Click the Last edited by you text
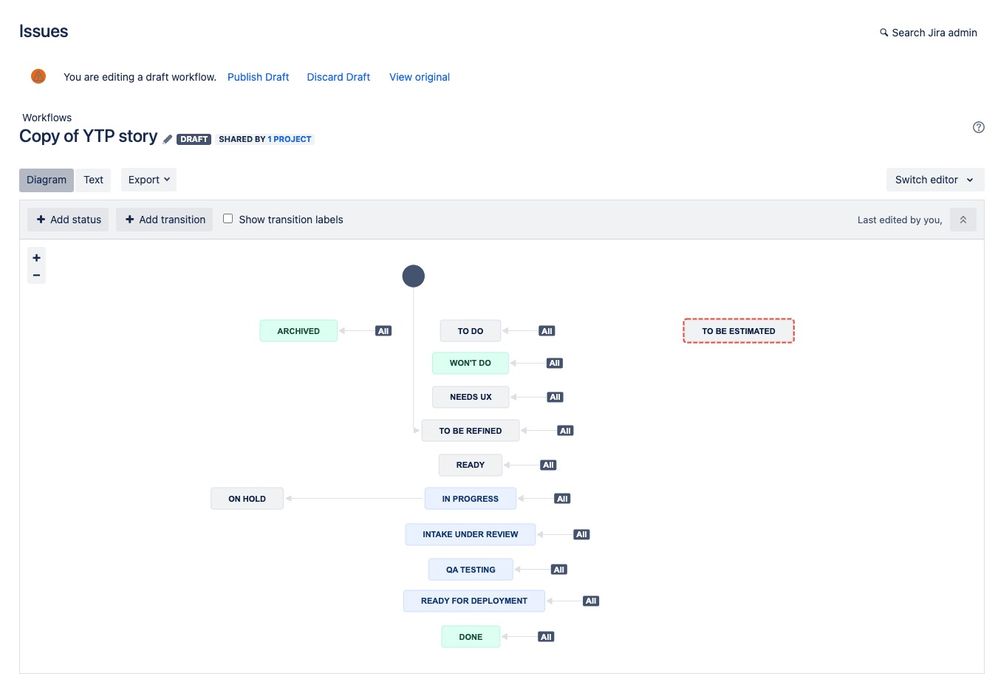Screen dimensions: 998x691 pos(899,220)
